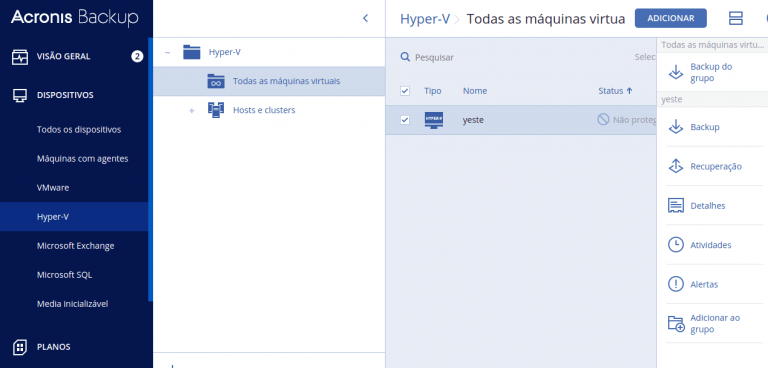Click Detalhes action in right panel
This screenshot has height=368, width=768.
click(707, 205)
